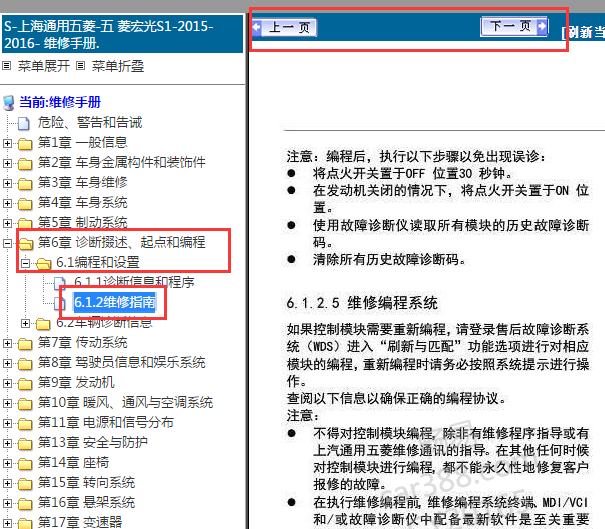Expand 第4章 车身系统 plus box
605x529 pixels.
(7, 203)
